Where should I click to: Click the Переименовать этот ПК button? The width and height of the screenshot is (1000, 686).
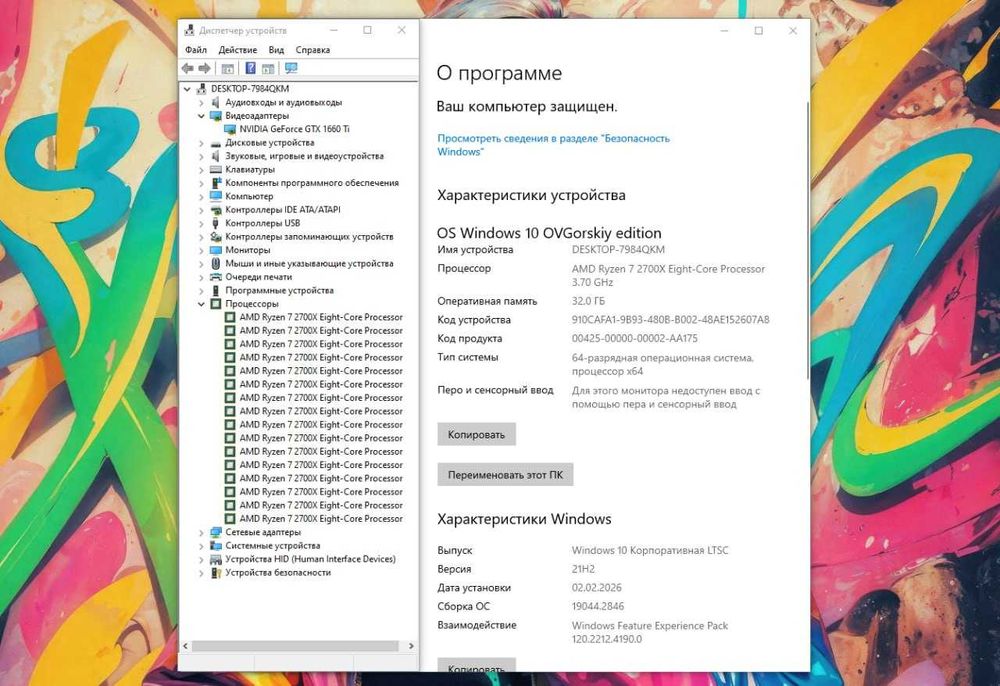(505, 474)
